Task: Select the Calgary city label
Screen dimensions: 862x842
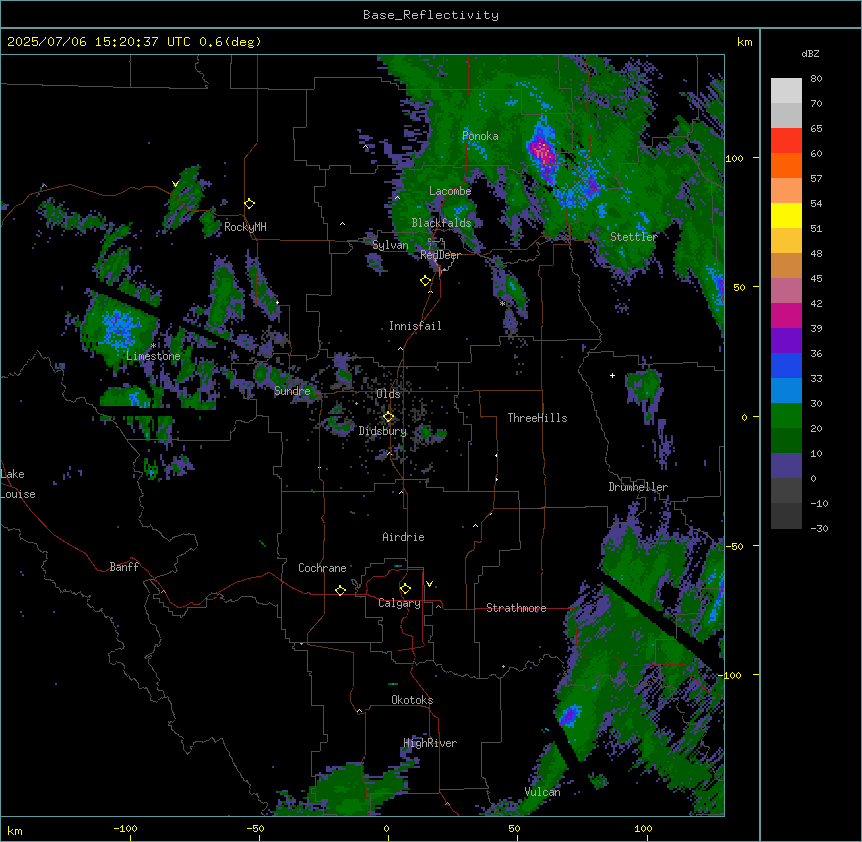Action: pyautogui.click(x=399, y=603)
